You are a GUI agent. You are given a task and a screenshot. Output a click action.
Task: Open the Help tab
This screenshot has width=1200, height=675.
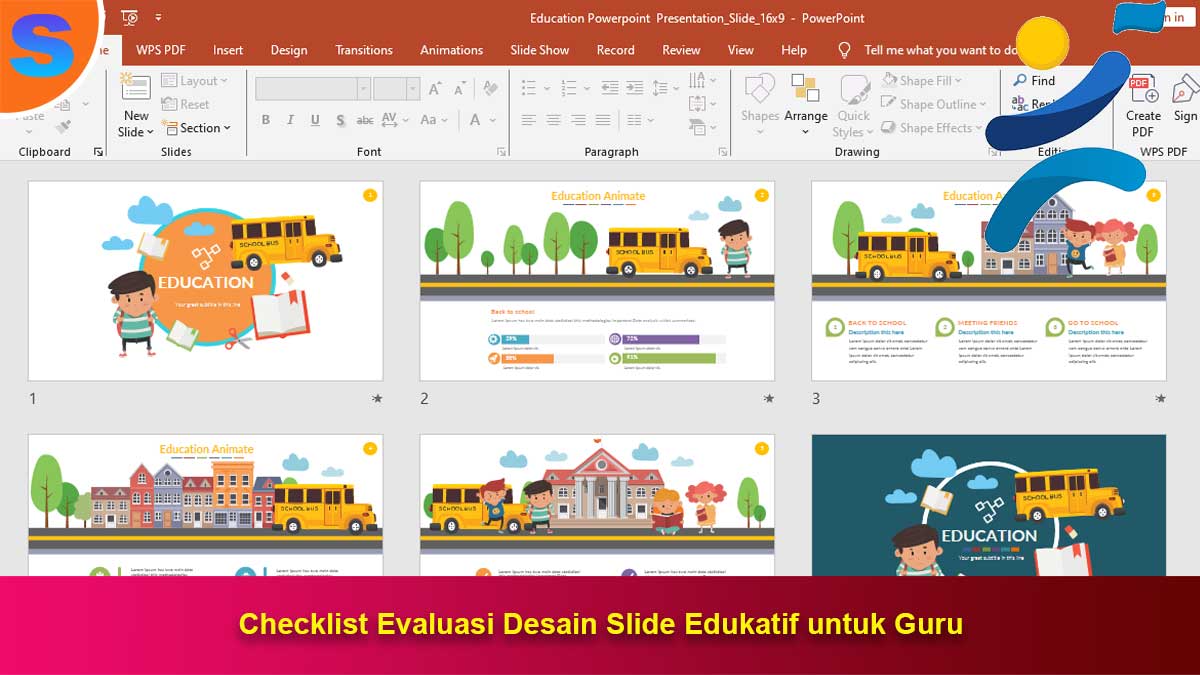794,50
